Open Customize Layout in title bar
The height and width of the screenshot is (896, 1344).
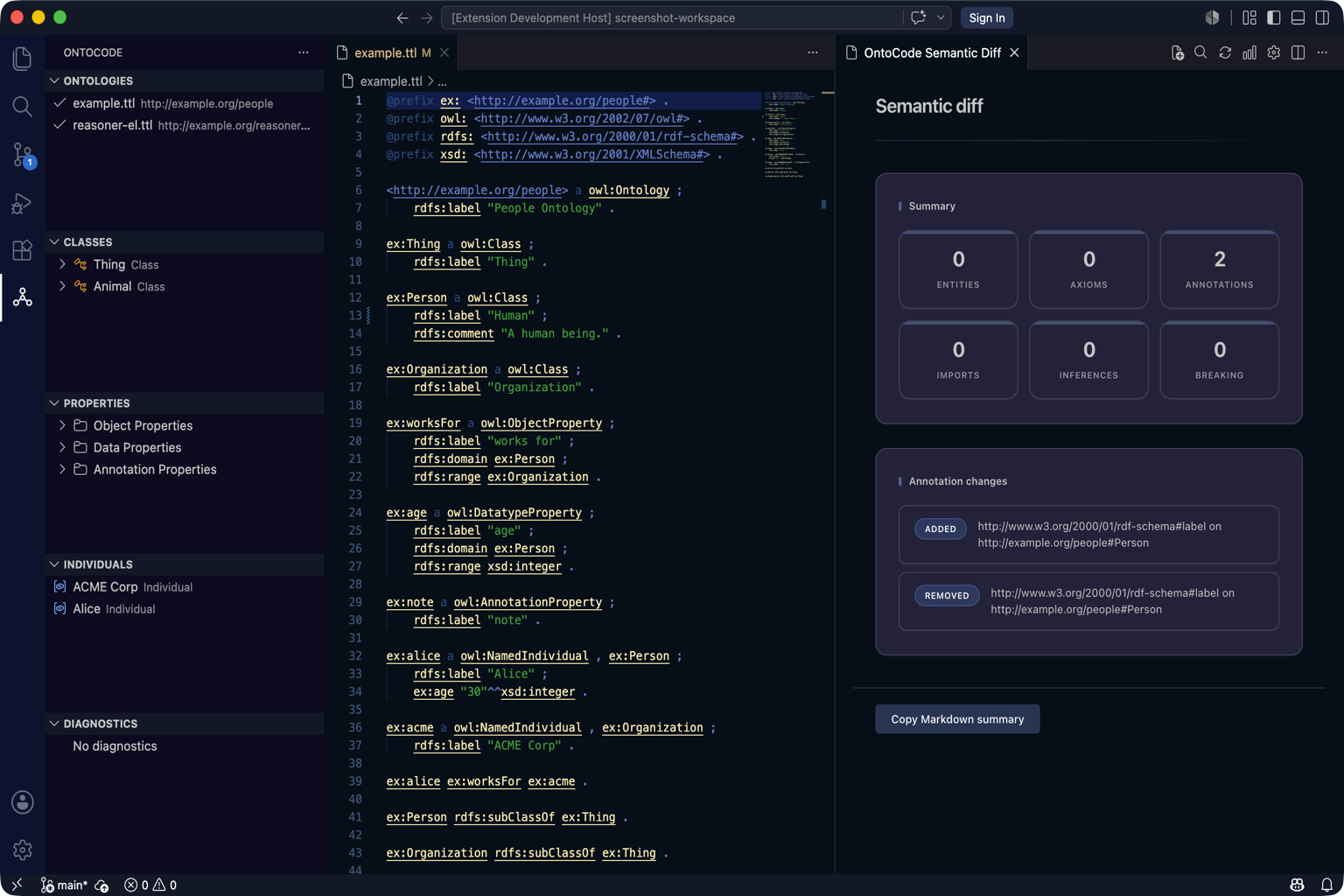click(x=1249, y=17)
